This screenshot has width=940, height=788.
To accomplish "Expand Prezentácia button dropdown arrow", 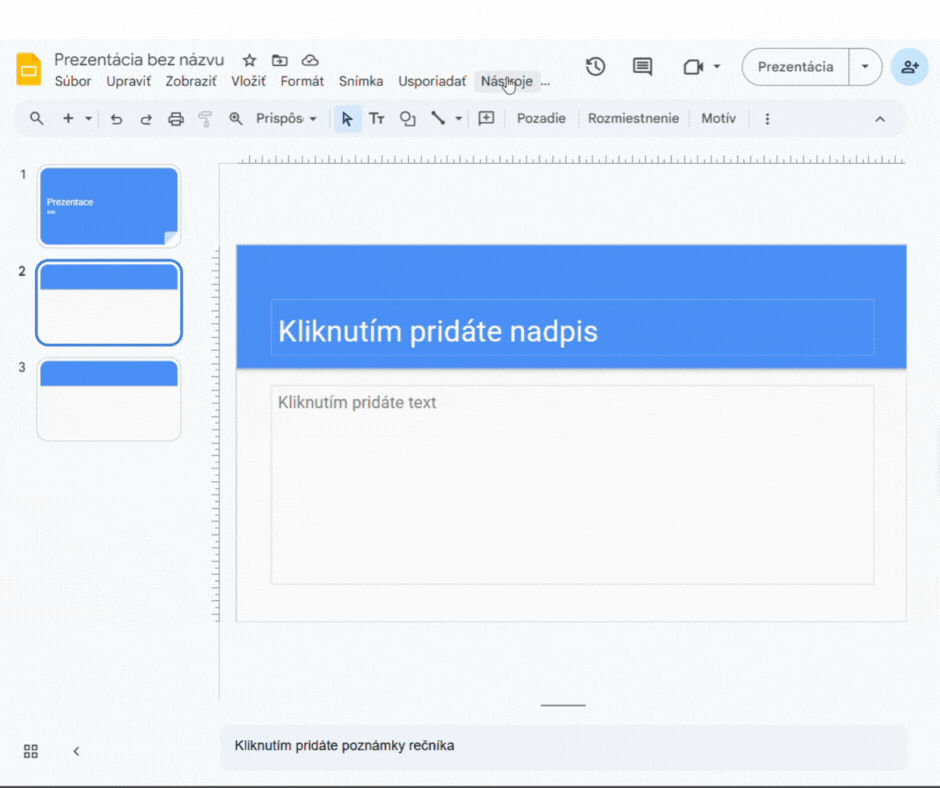I will coord(865,67).
